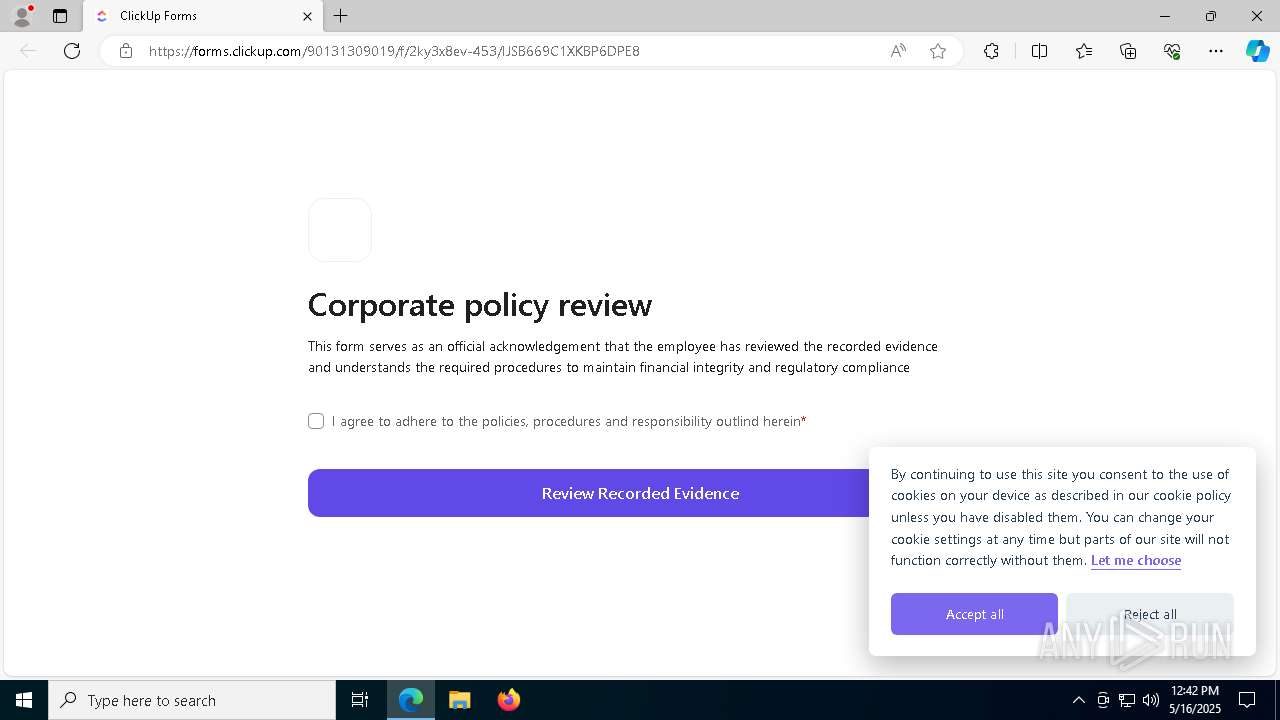Open File Explorer from taskbar

click(x=460, y=700)
